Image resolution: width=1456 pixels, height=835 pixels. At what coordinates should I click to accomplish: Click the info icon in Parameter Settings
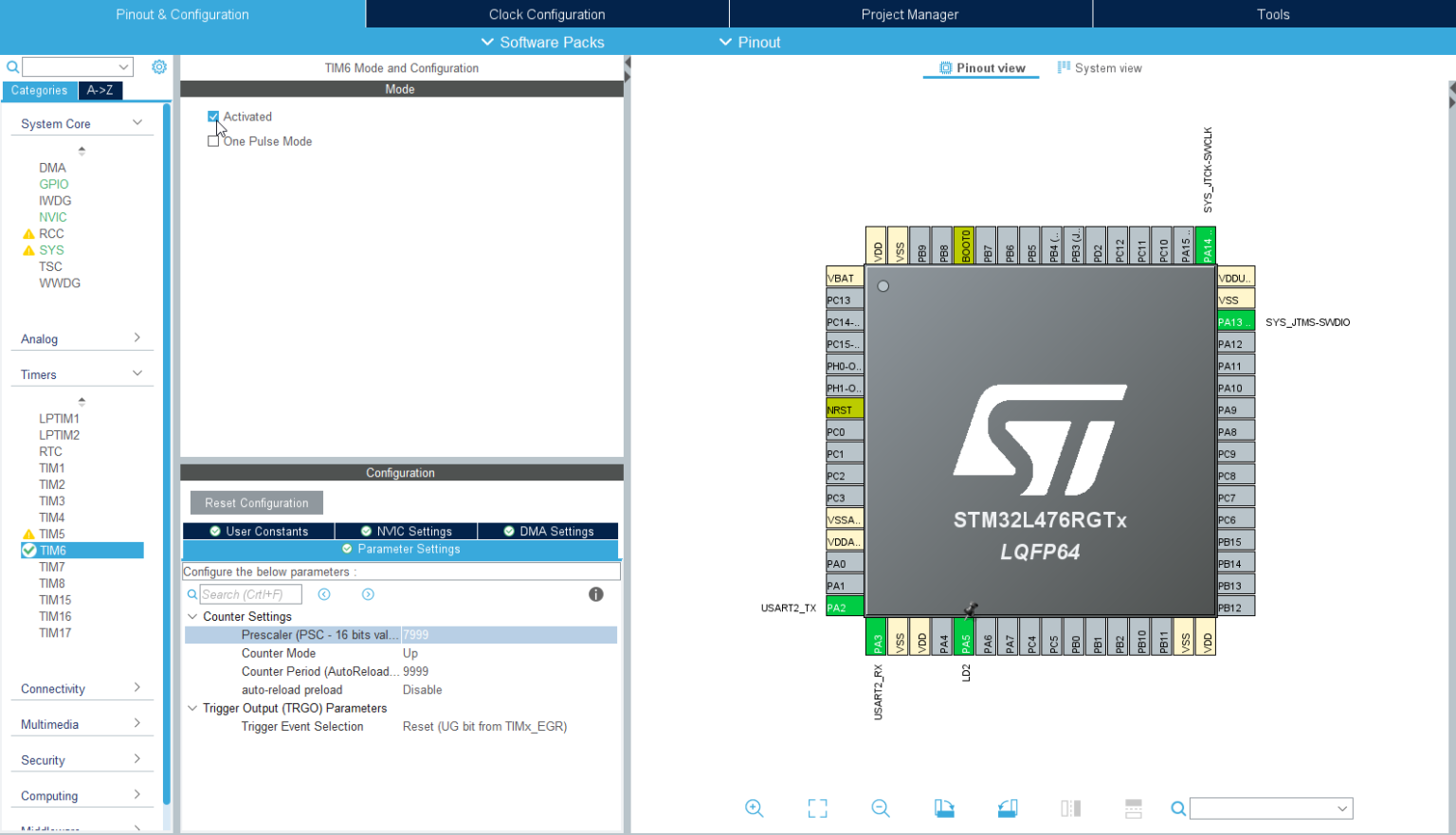point(595,594)
